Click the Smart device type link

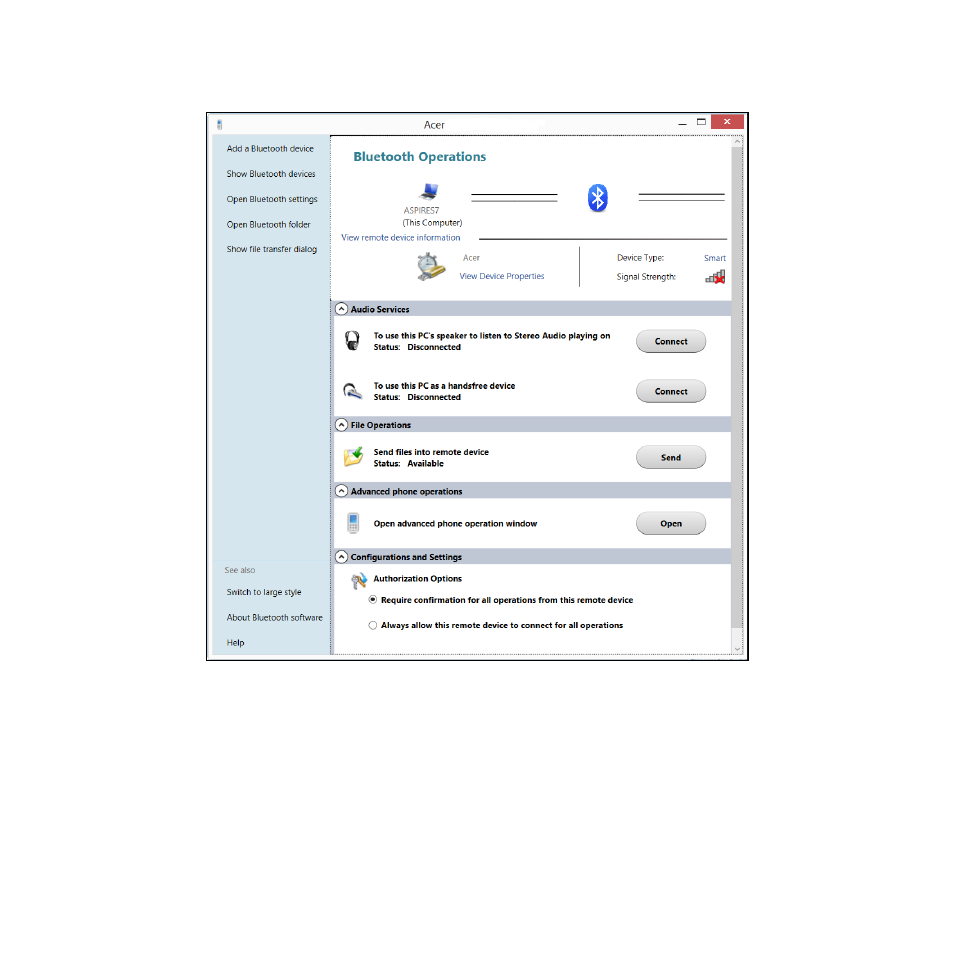(715, 258)
